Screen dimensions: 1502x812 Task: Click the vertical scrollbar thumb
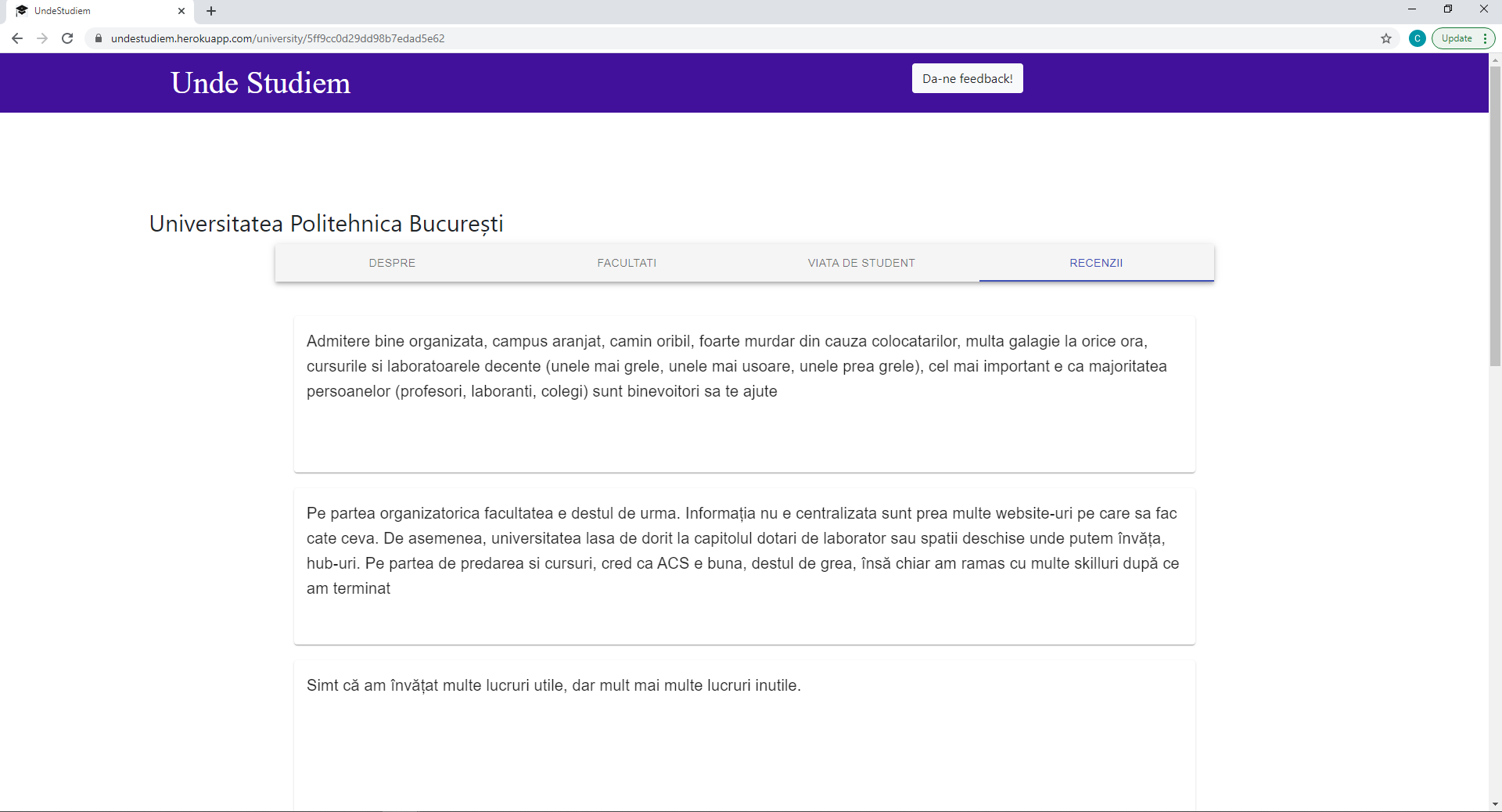pos(1495,215)
